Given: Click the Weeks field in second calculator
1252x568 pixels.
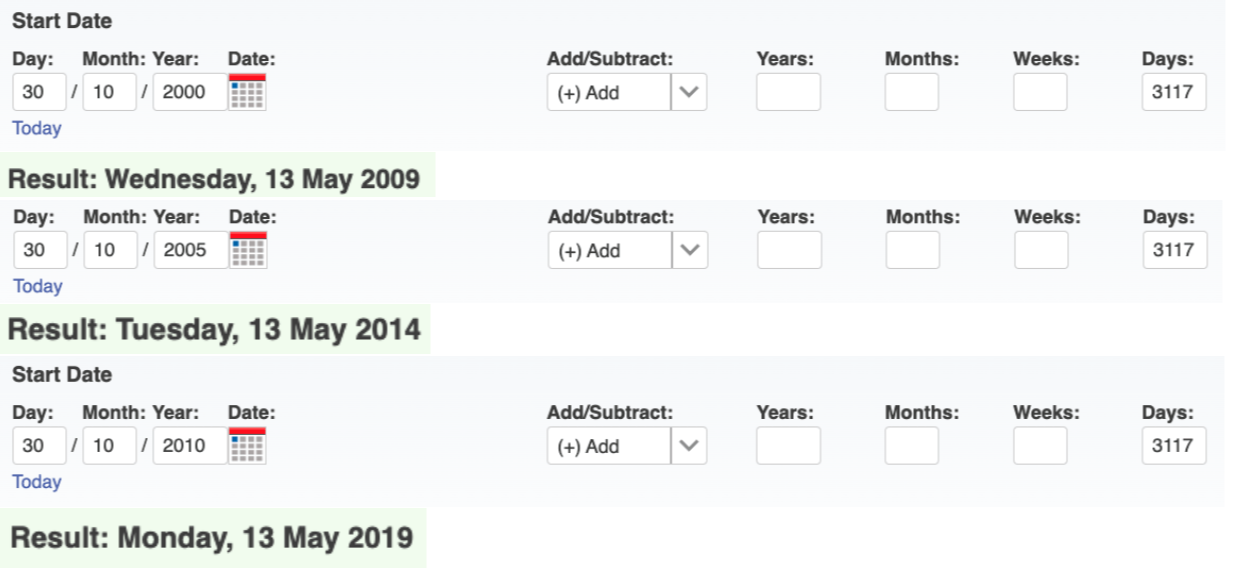Looking at the screenshot, I should [x=1041, y=250].
